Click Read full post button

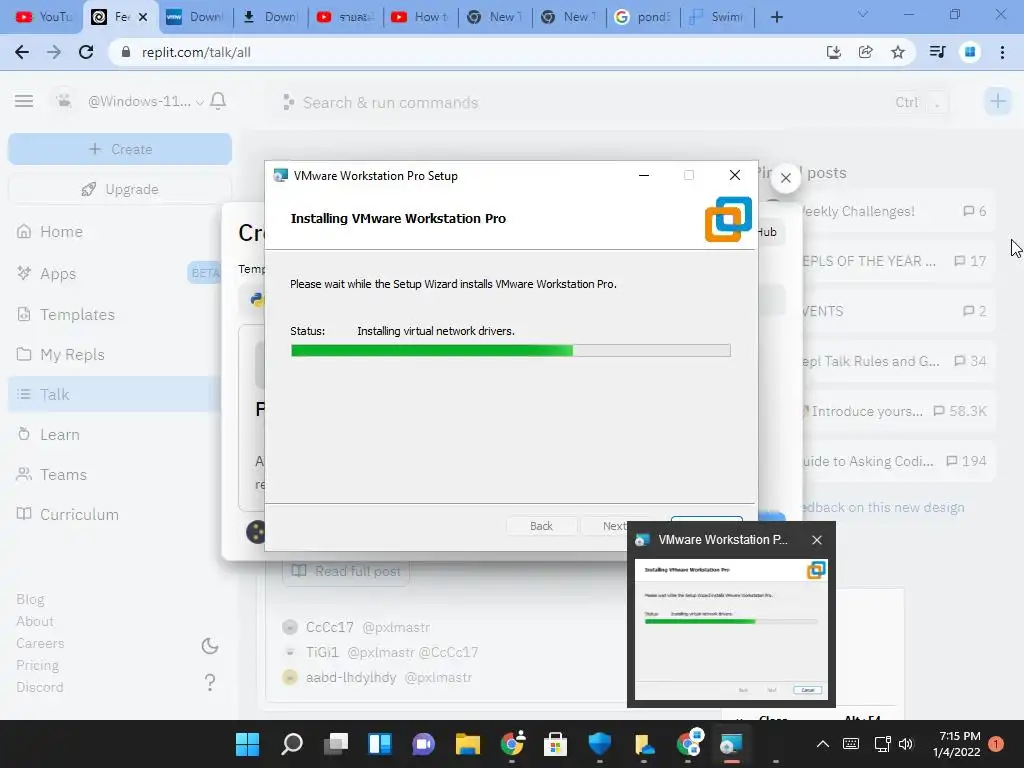346,571
